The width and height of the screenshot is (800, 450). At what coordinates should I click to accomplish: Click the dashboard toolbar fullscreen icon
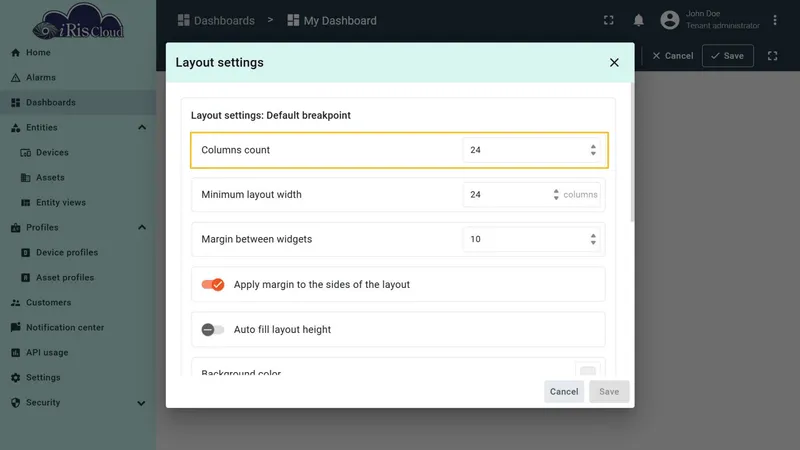772,56
